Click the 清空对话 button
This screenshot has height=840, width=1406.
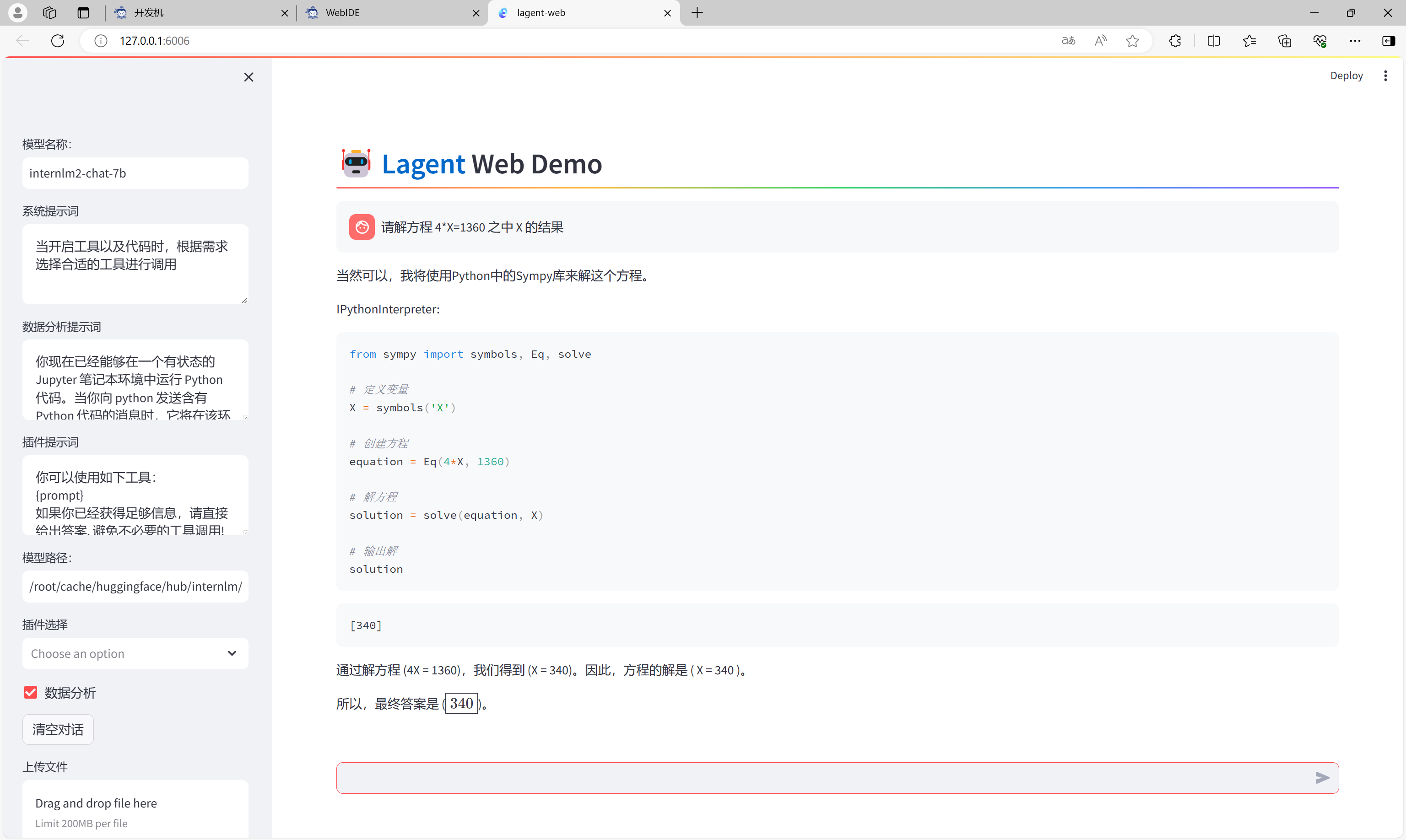tap(58, 730)
